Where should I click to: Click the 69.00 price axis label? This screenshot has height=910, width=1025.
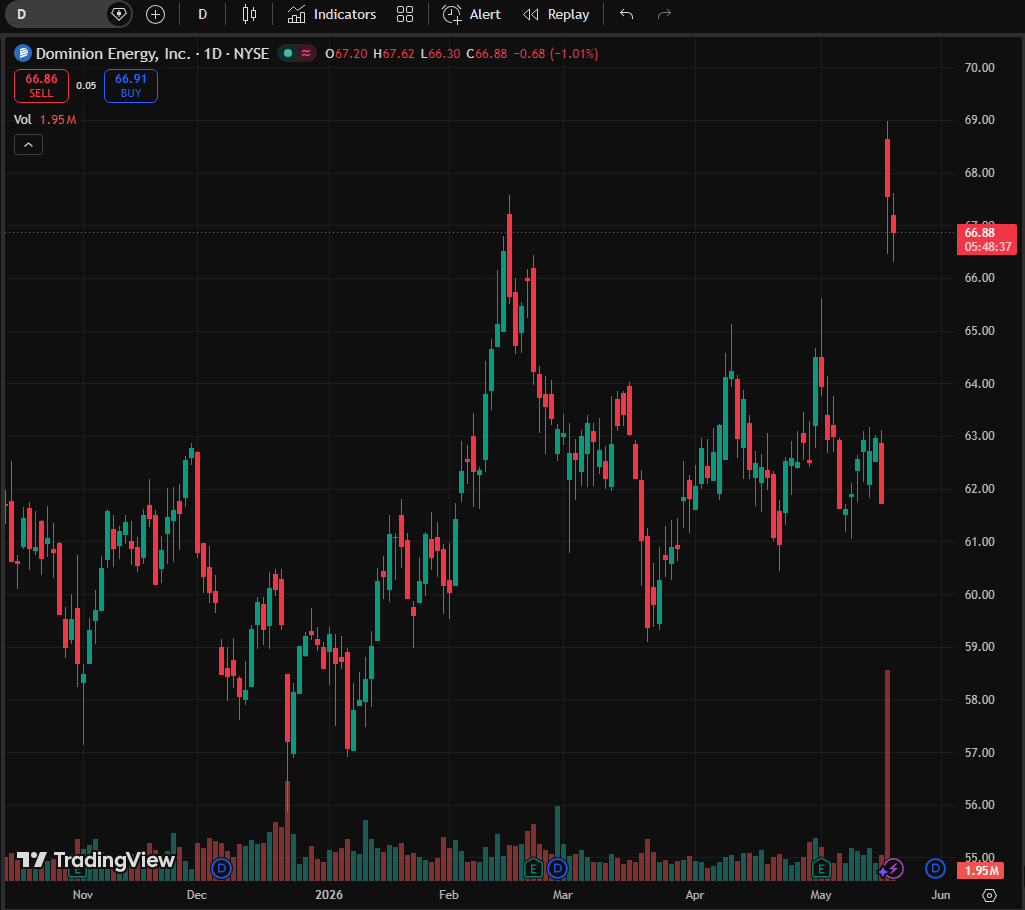tap(979, 120)
